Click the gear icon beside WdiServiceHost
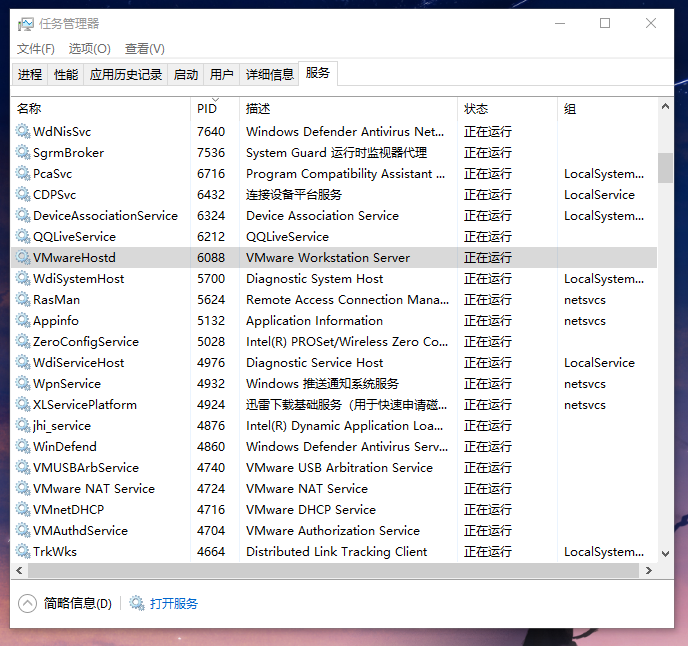This screenshot has width=688, height=646. point(23,362)
